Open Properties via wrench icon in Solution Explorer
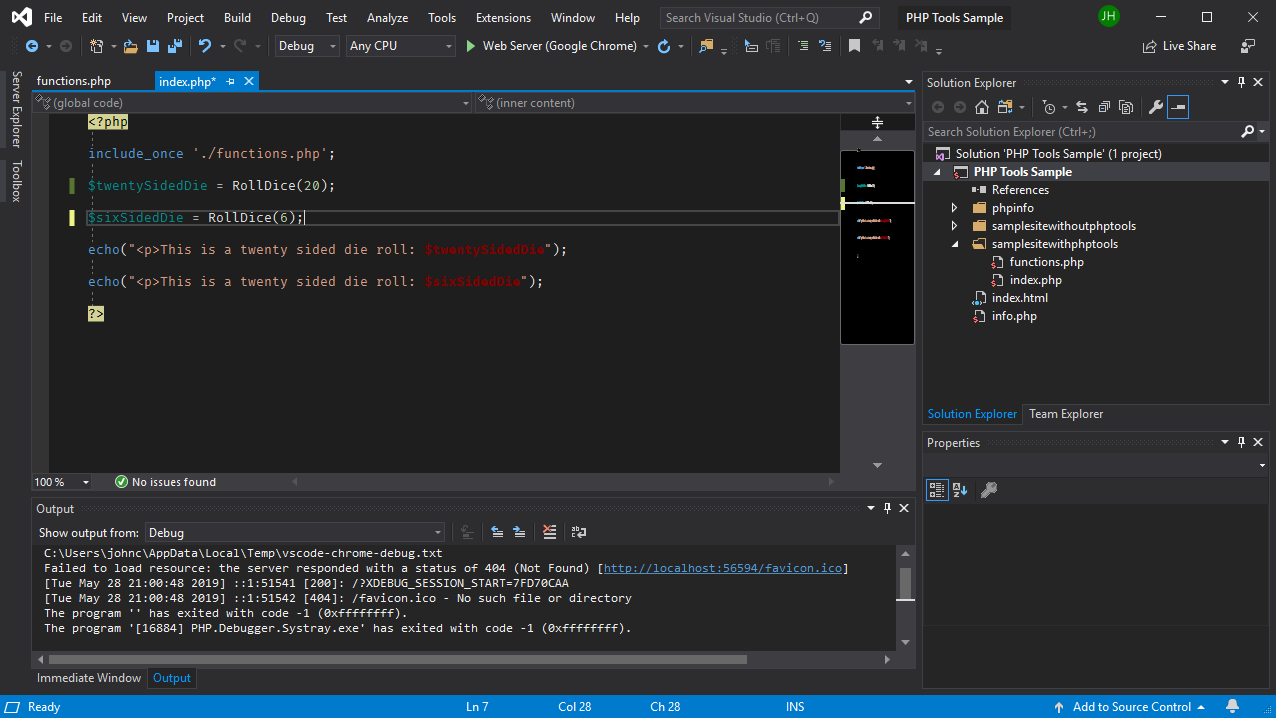Image resolution: width=1276 pixels, height=718 pixels. 1155,107
